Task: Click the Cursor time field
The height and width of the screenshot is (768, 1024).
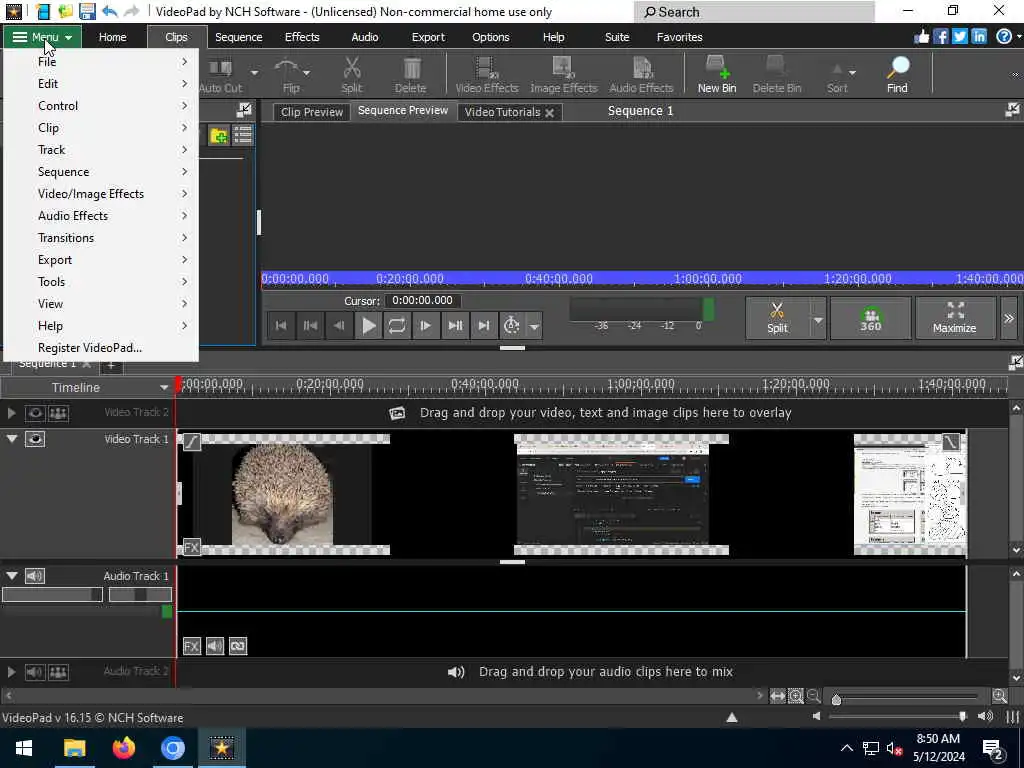Action: coord(423,300)
